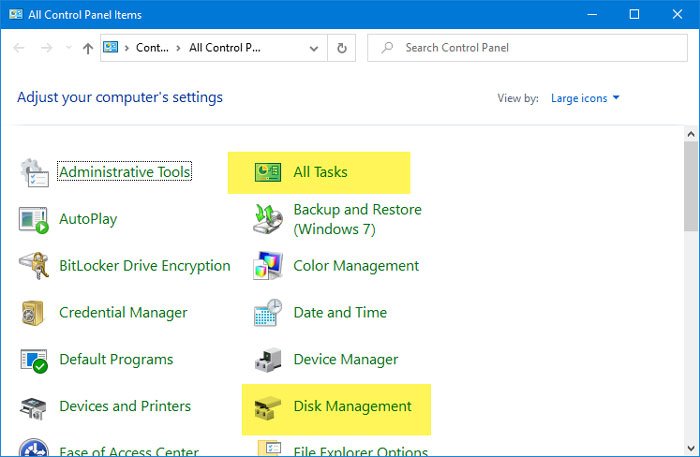Open the Devices and Printers icon
Viewport: 700px width, 457px height.
(x=33, y=407)
